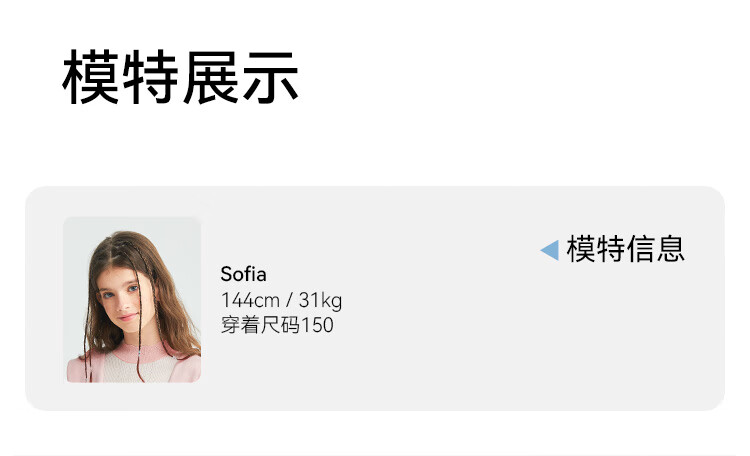Click the 144cm height value
Image resolution: width=750 pixels, height=456 pixels.
(249, 300)
